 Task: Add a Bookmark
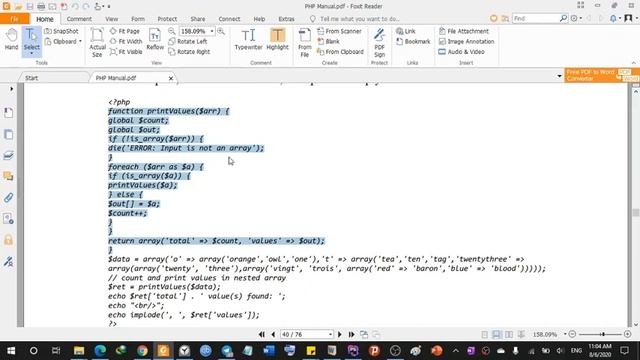[x=413, y=42]
